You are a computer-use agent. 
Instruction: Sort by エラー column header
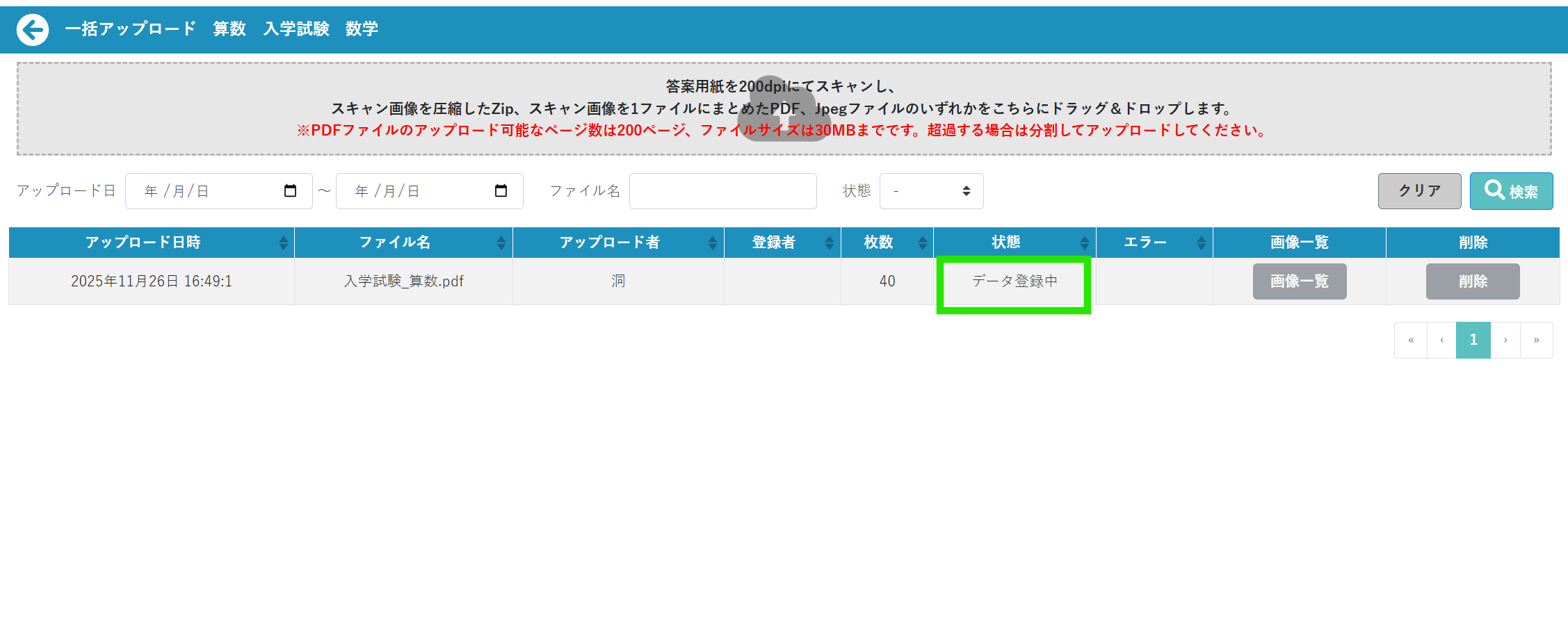1145,242
